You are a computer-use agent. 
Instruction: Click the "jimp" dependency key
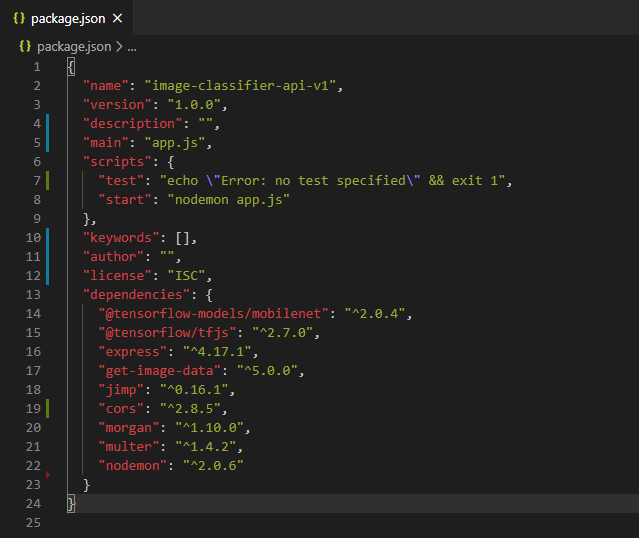pyautogui.click(x=121, y=390)
